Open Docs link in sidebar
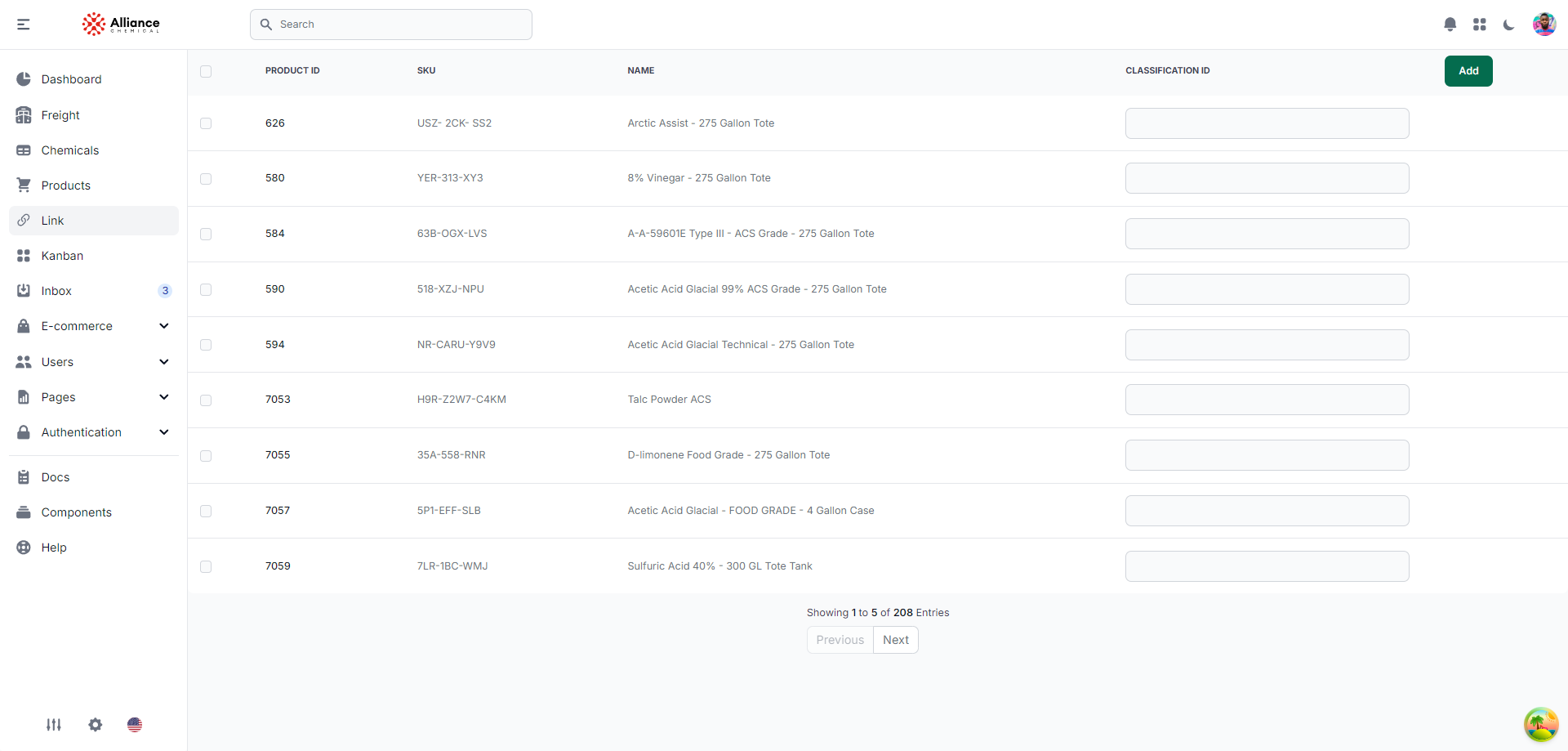The image size is (1568, 751). pos(94,477)
